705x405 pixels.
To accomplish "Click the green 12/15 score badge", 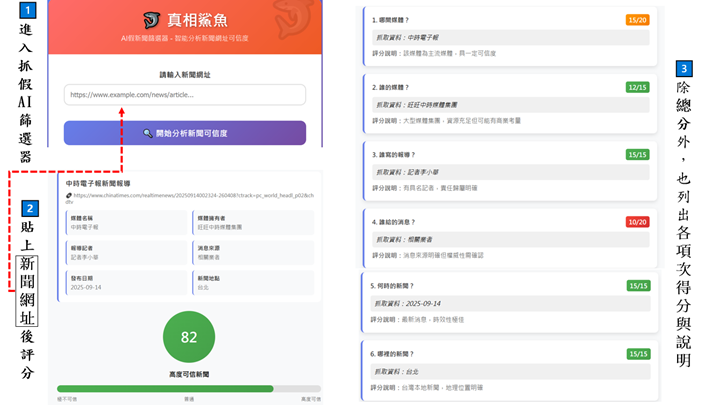I will [637, 87].
